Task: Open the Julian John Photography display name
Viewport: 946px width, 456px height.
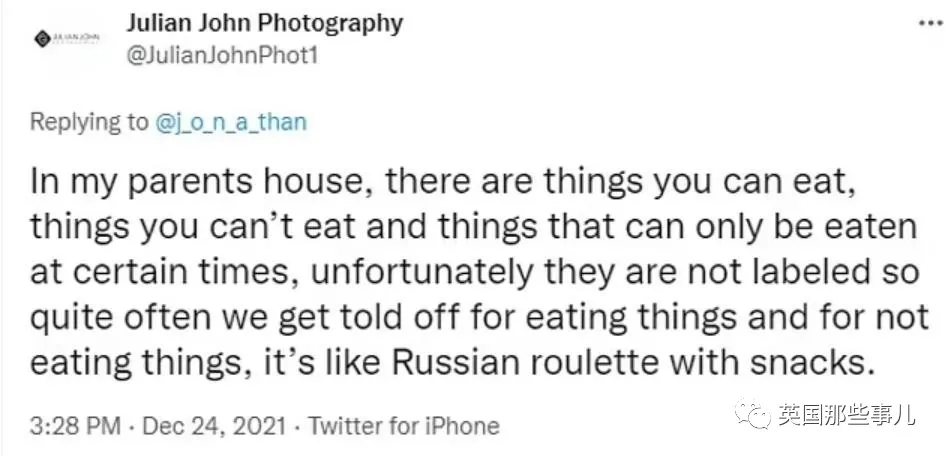Action: [264, 23]
